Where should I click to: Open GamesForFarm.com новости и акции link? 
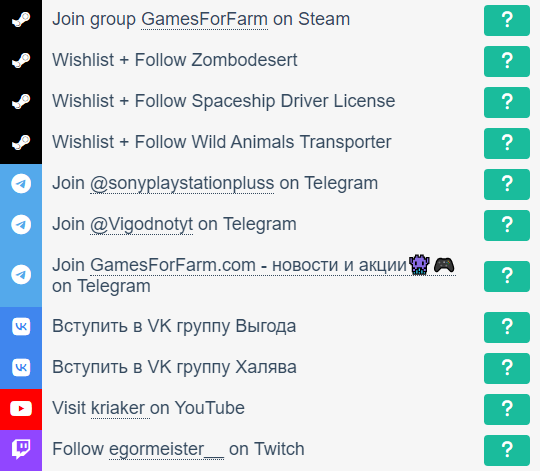[x=273, y=265]
